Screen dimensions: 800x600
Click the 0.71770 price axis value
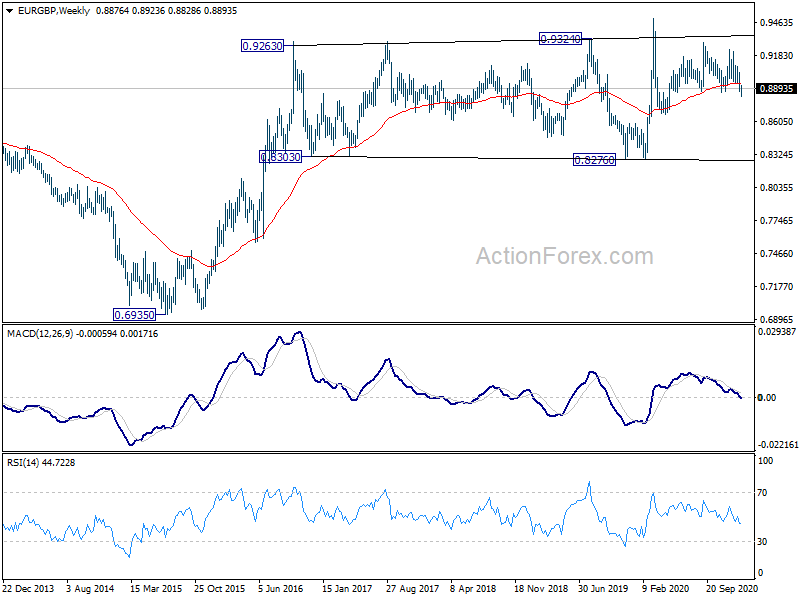[x=777, y=287]
